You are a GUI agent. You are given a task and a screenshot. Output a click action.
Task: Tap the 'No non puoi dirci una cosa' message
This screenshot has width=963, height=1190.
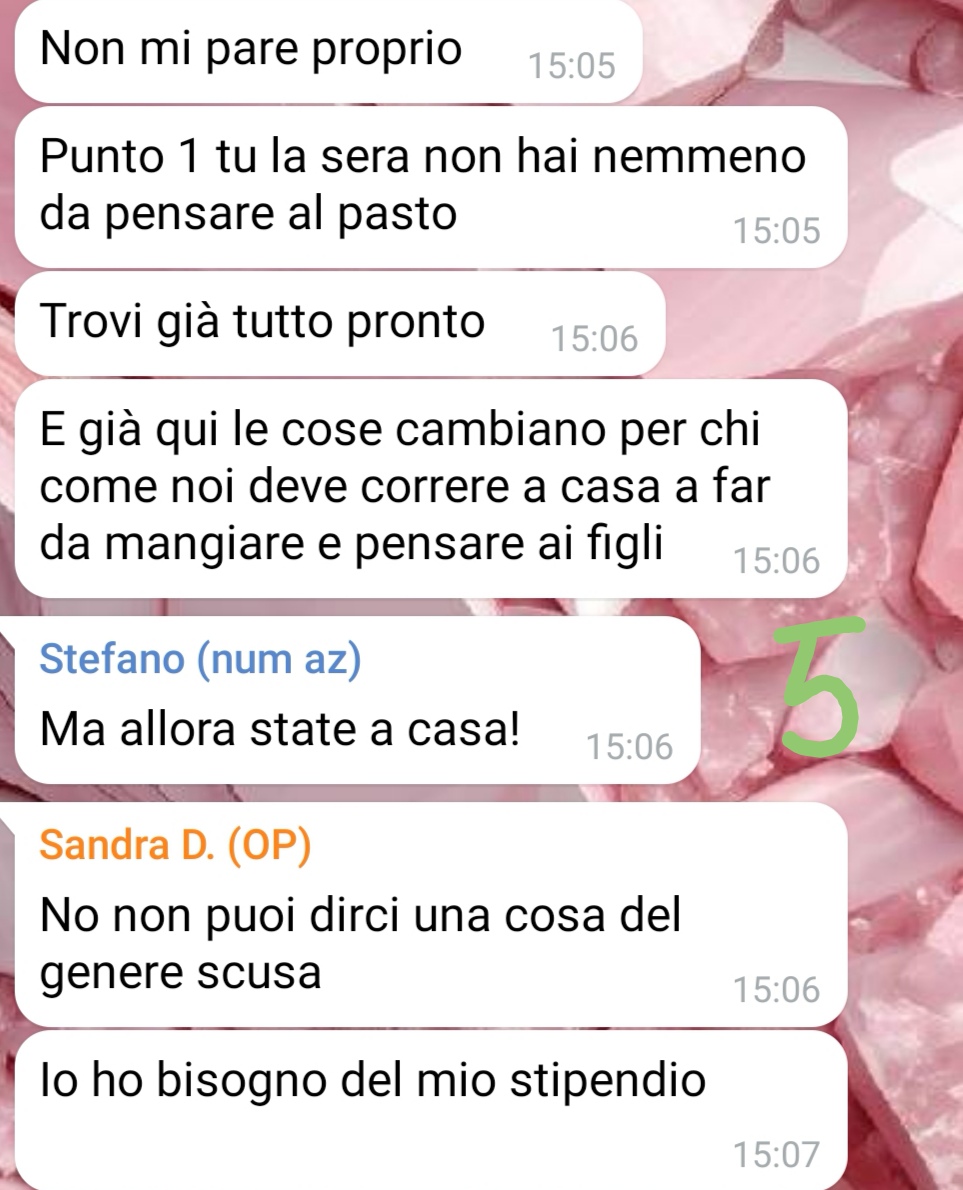tap(430, 915)
